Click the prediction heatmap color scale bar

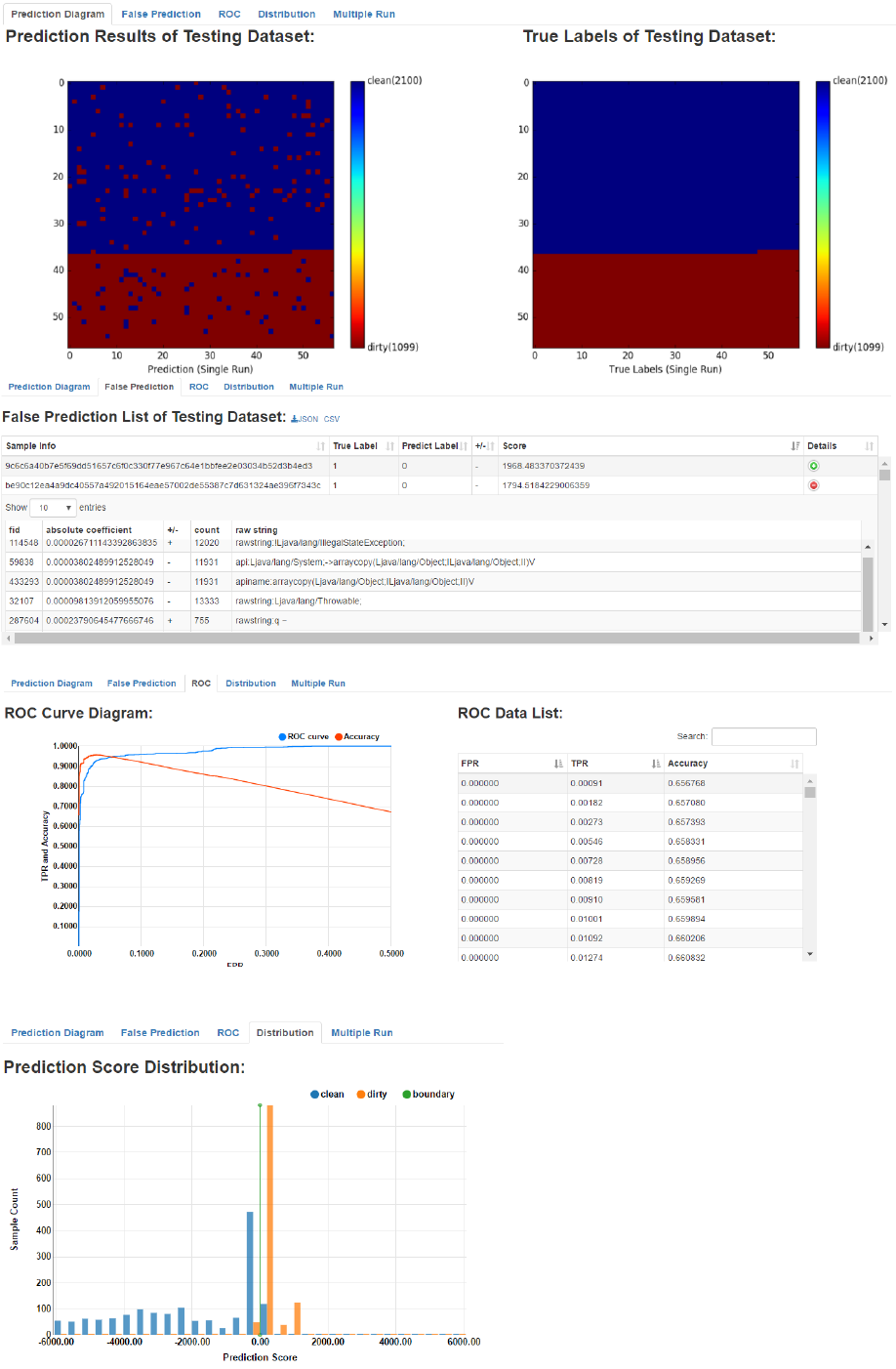(x=356, y=214)
